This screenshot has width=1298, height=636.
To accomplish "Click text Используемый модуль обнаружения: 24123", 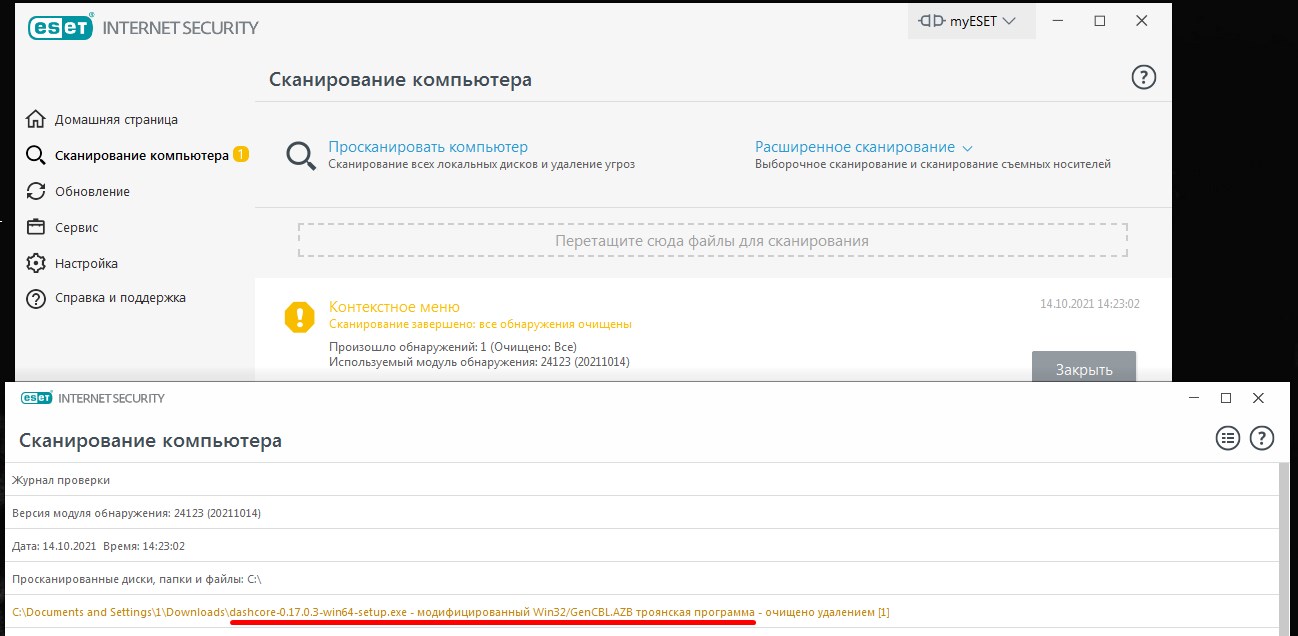I will [479, 362].
